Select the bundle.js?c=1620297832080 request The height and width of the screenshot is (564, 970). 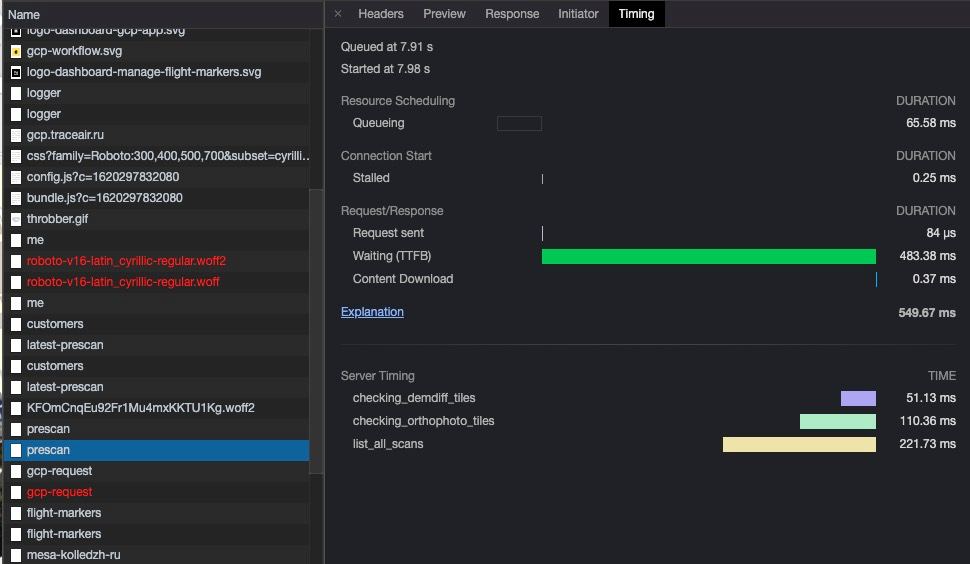157,198
